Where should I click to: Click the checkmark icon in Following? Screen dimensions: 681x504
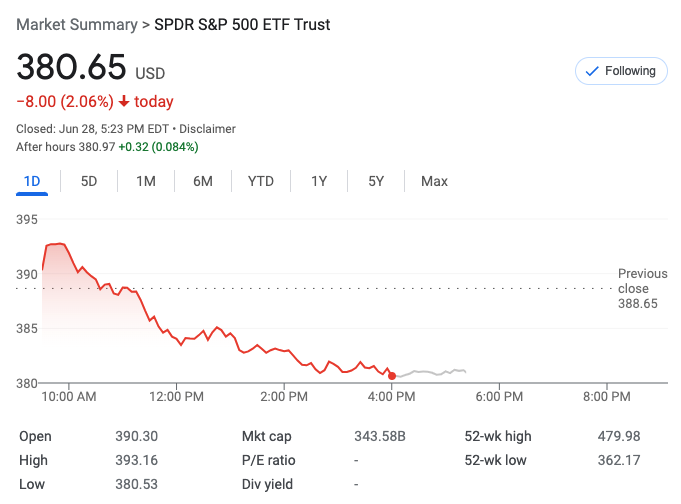(x=591, y=71)
